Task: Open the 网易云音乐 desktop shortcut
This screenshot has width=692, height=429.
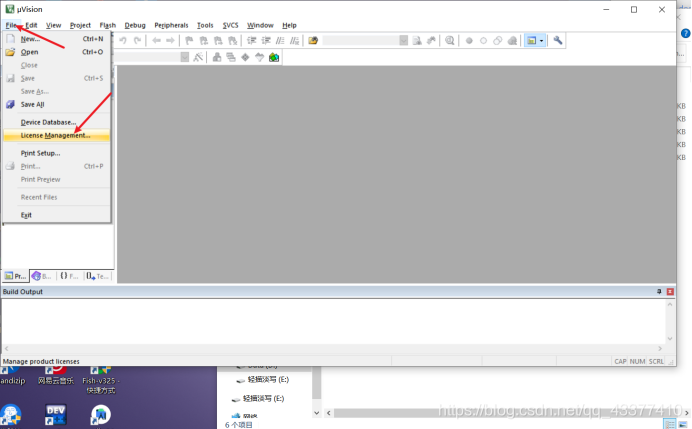Action: [x=56, y=376]
